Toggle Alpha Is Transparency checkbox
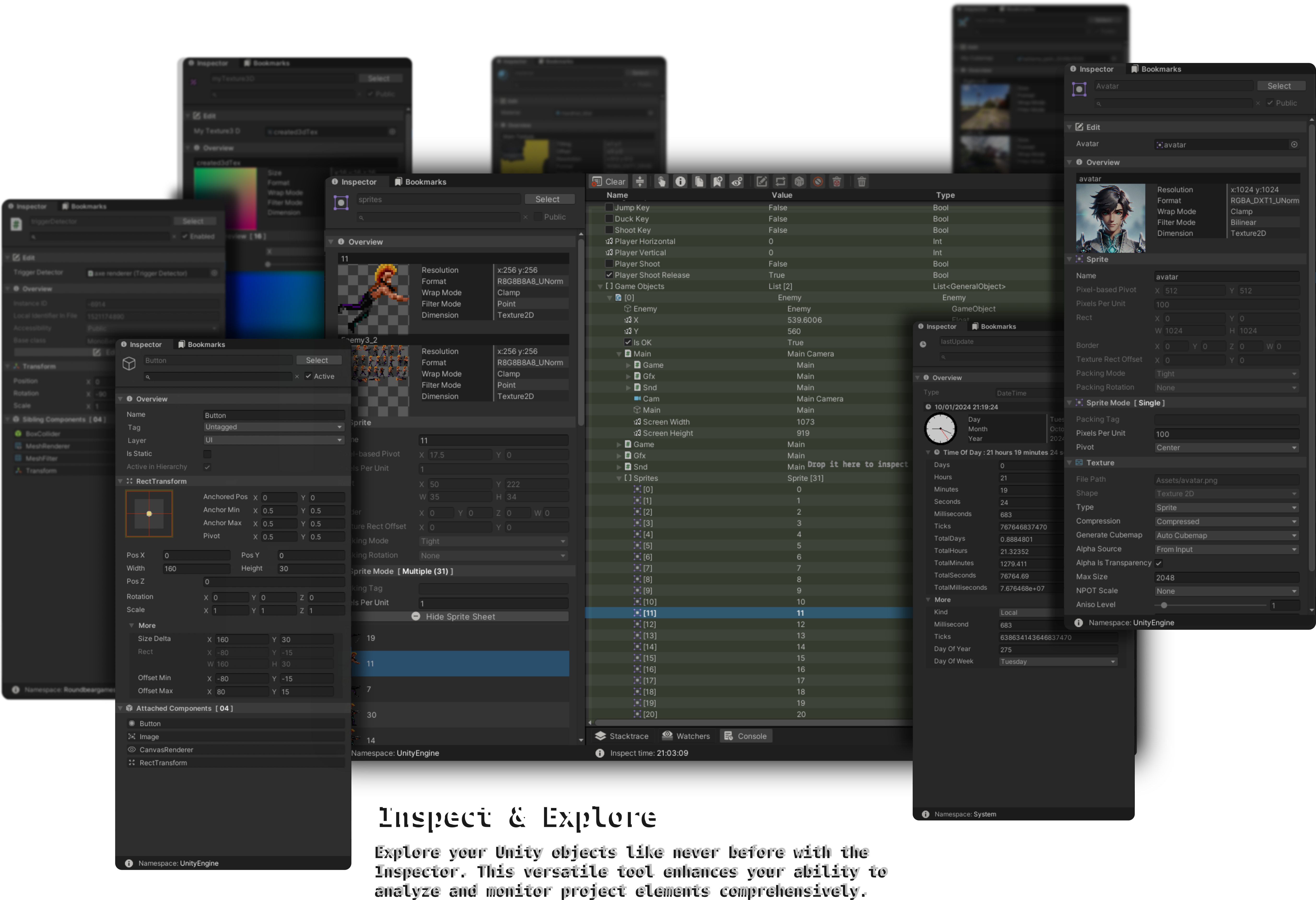The image size is (1316, 900). point(1158,563)
